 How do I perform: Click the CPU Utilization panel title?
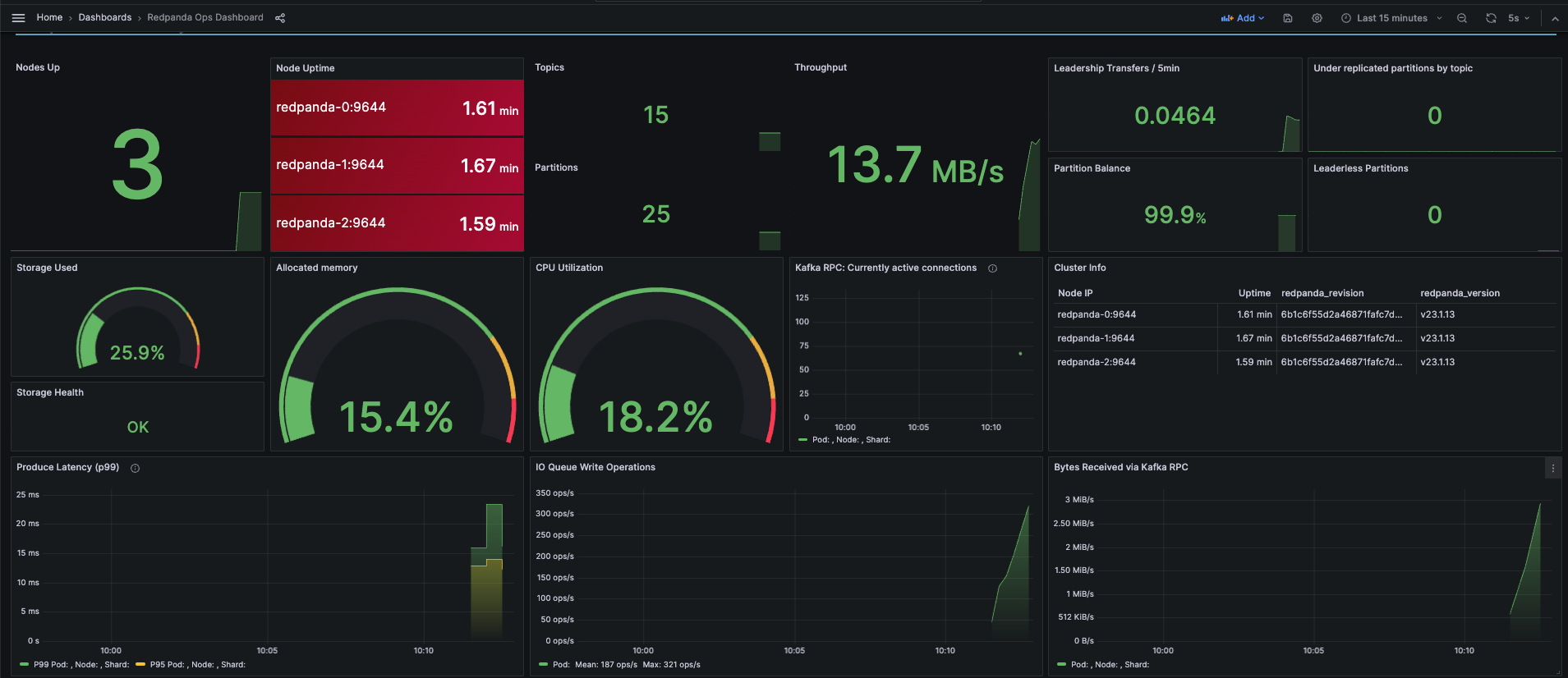tap(569, 268)
